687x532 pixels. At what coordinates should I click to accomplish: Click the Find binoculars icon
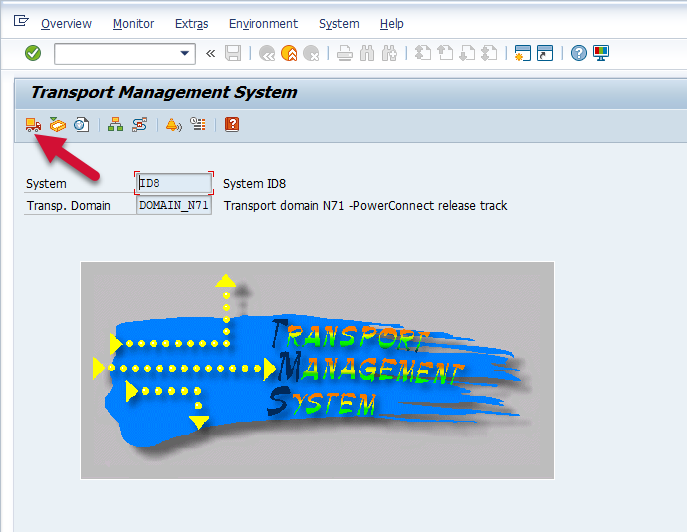coord(367,54)
